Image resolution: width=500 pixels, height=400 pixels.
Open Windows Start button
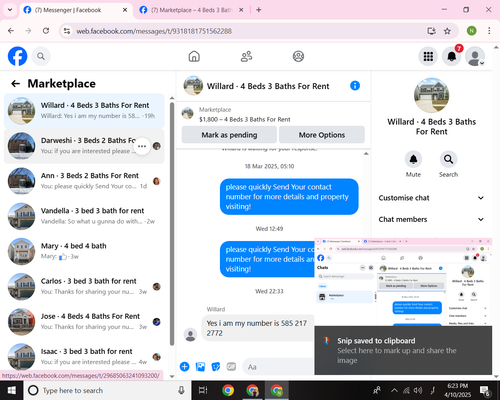point(11,390)
